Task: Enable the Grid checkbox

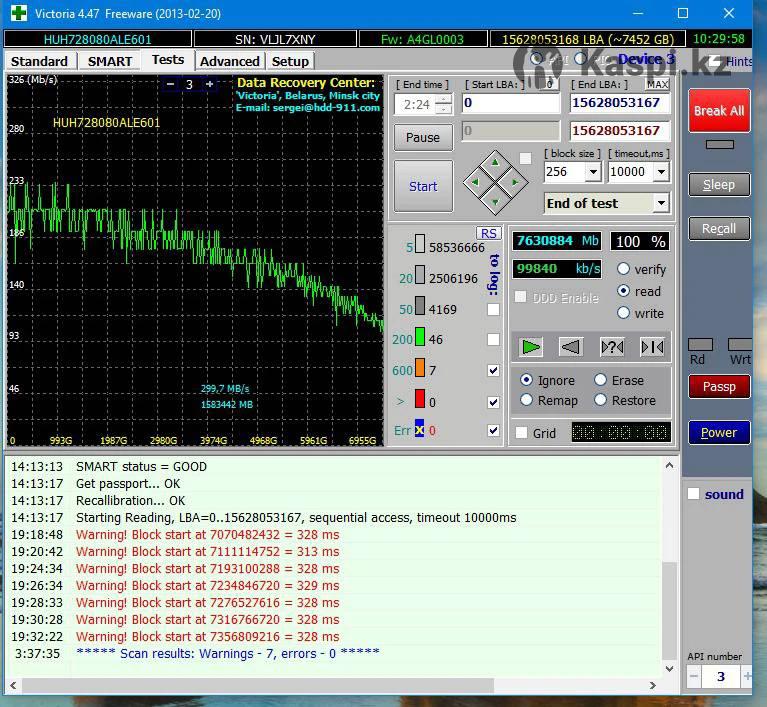Action: pyautogui.click(x=521, y=433)
